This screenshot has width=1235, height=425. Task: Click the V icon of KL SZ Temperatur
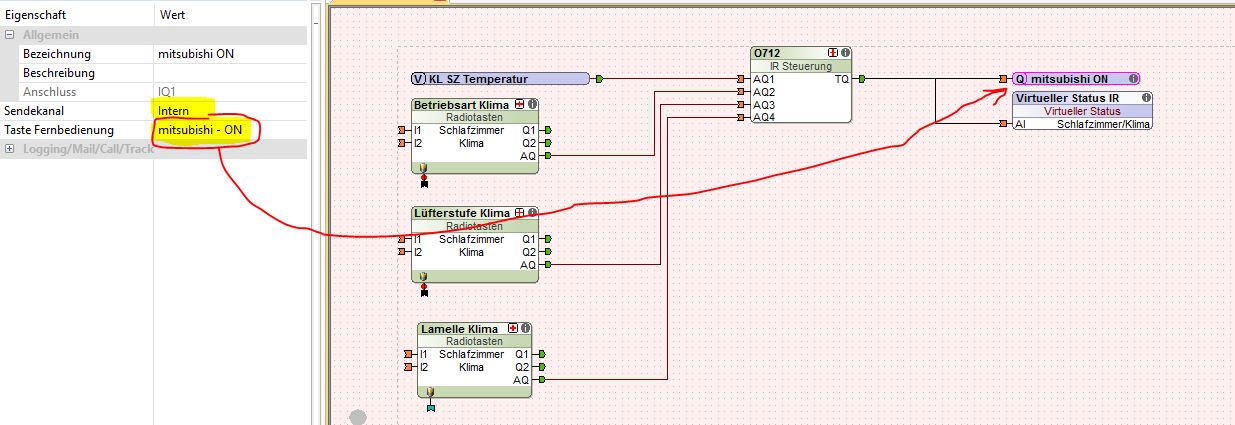(420, 78)
